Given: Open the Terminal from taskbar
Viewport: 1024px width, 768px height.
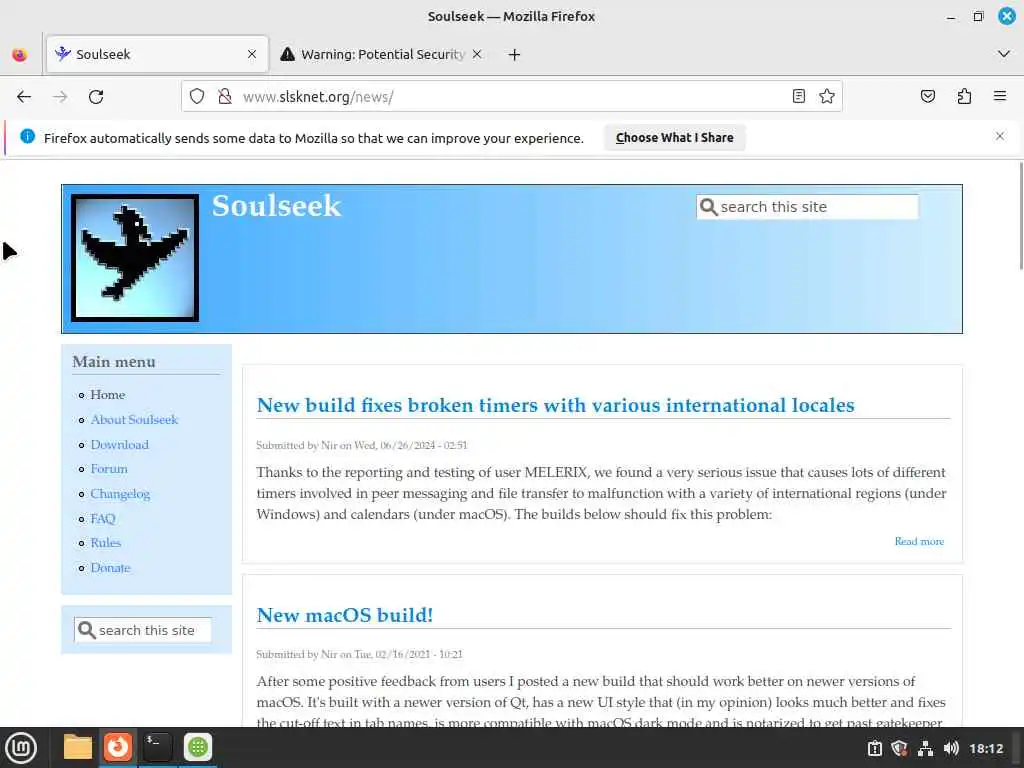Looking at the screenshot, I should coord(157,747).
